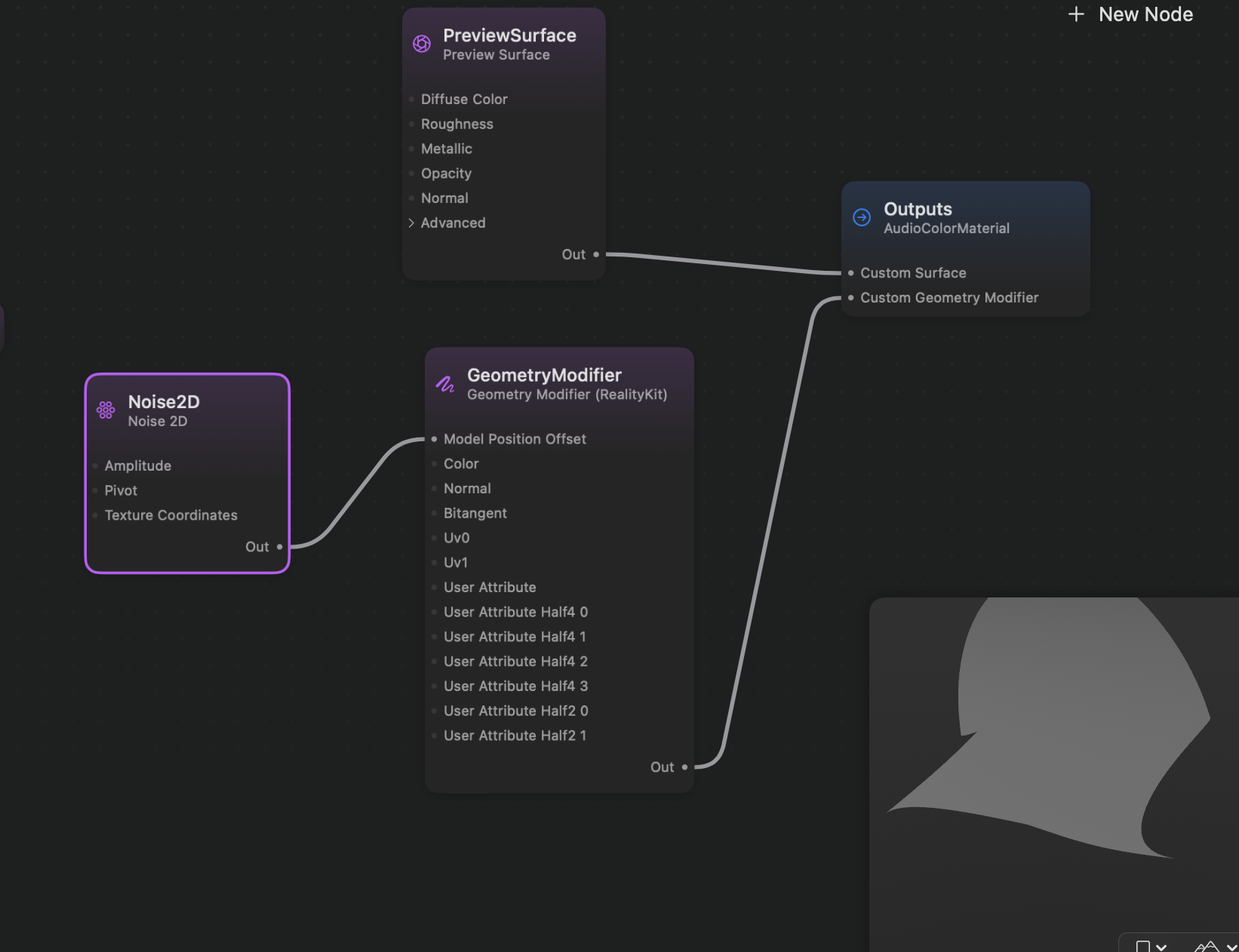Viewport: 1239px width, 952px height.
Task: Select the GeometryModifier node title
Action: tap(544, 375)
